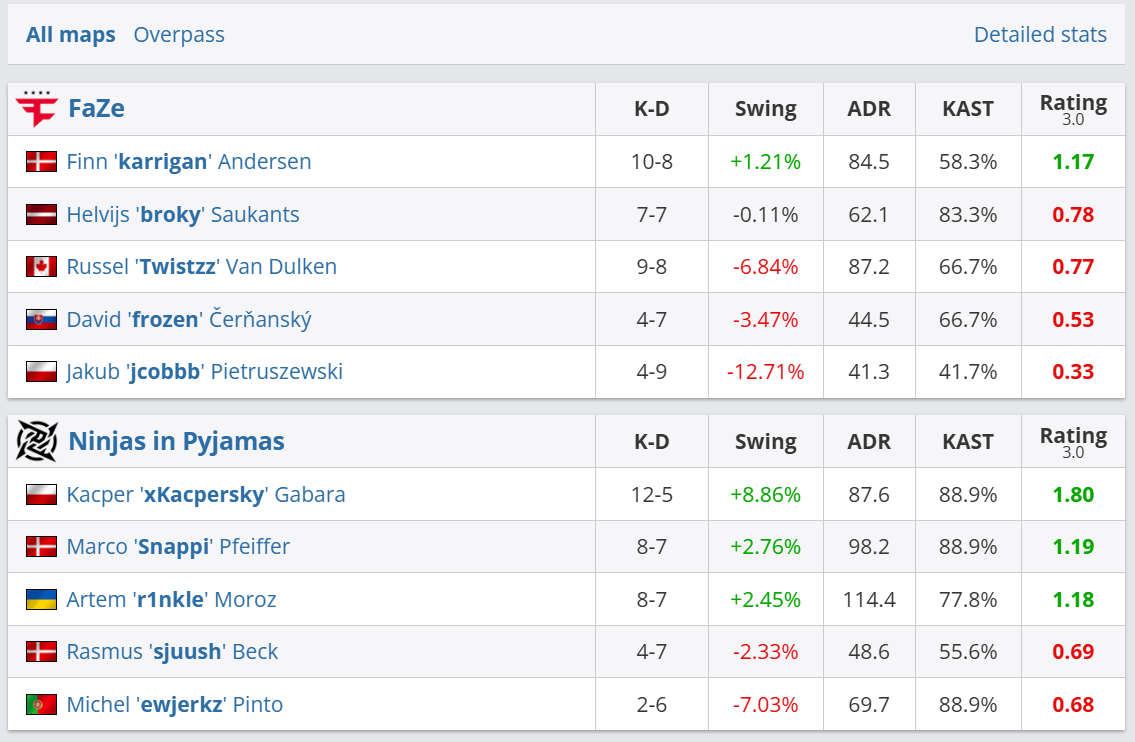Click the Danish flag beside karrigan

pyautogui.click(x=41, y=162)
